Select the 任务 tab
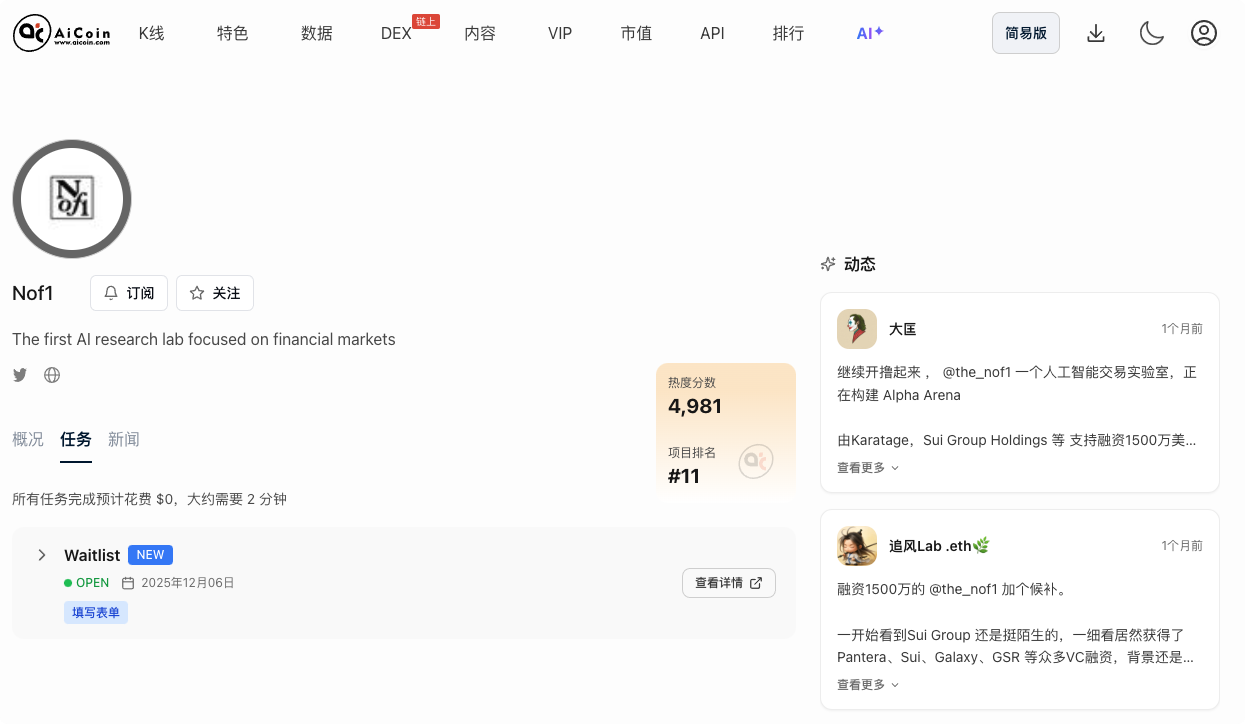 pos(76,439)
